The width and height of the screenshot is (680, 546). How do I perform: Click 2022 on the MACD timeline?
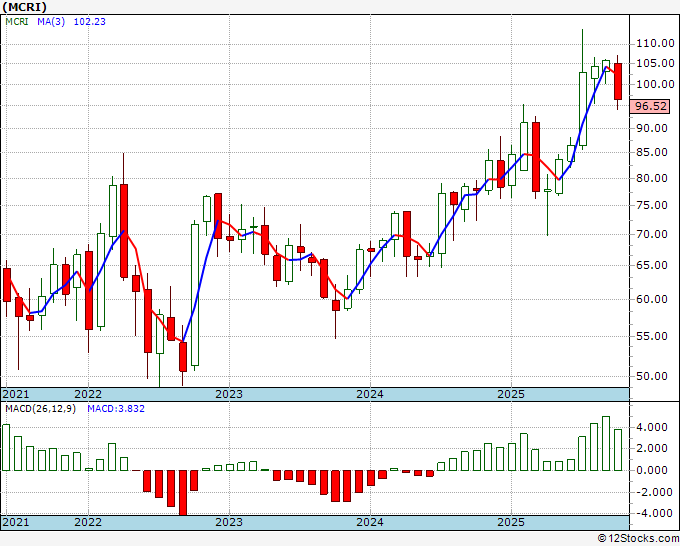click(88, 522)
